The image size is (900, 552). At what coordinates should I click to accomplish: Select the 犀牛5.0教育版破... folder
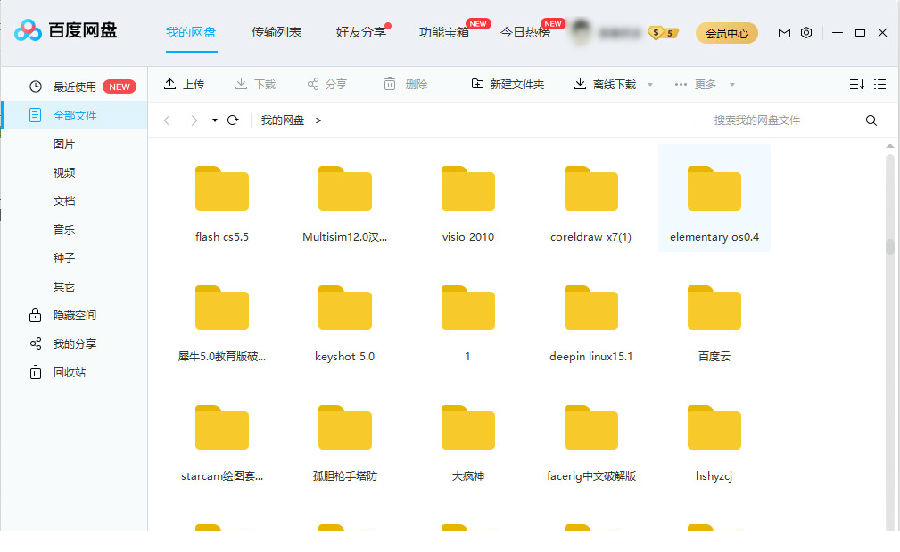222,323
